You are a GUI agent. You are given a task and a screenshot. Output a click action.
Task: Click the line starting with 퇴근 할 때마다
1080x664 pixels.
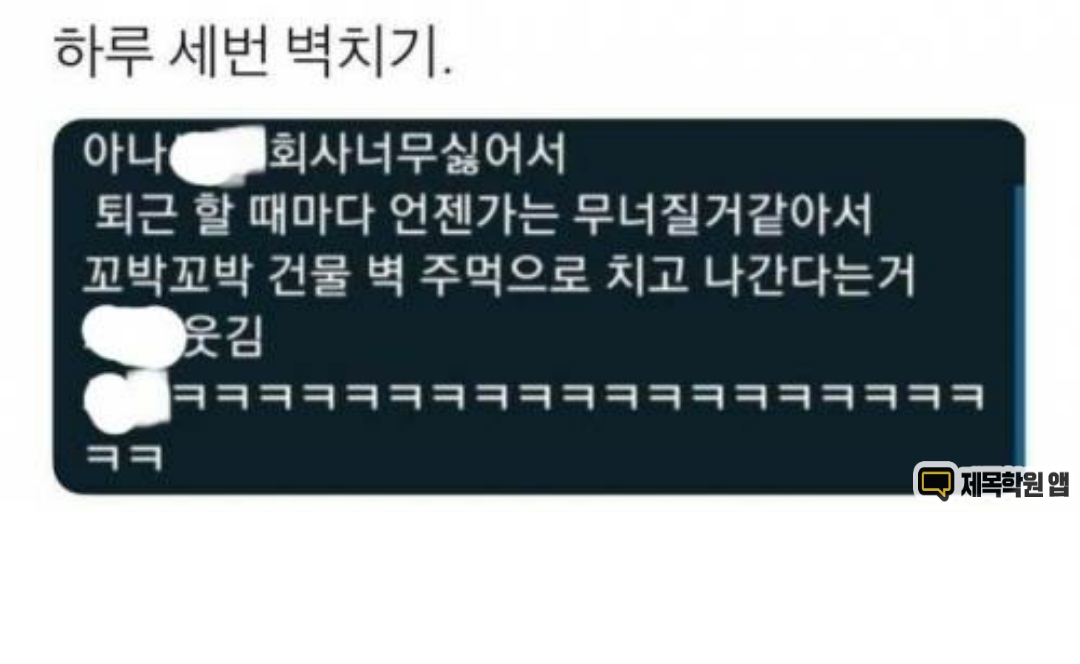(x=483, y=214)
